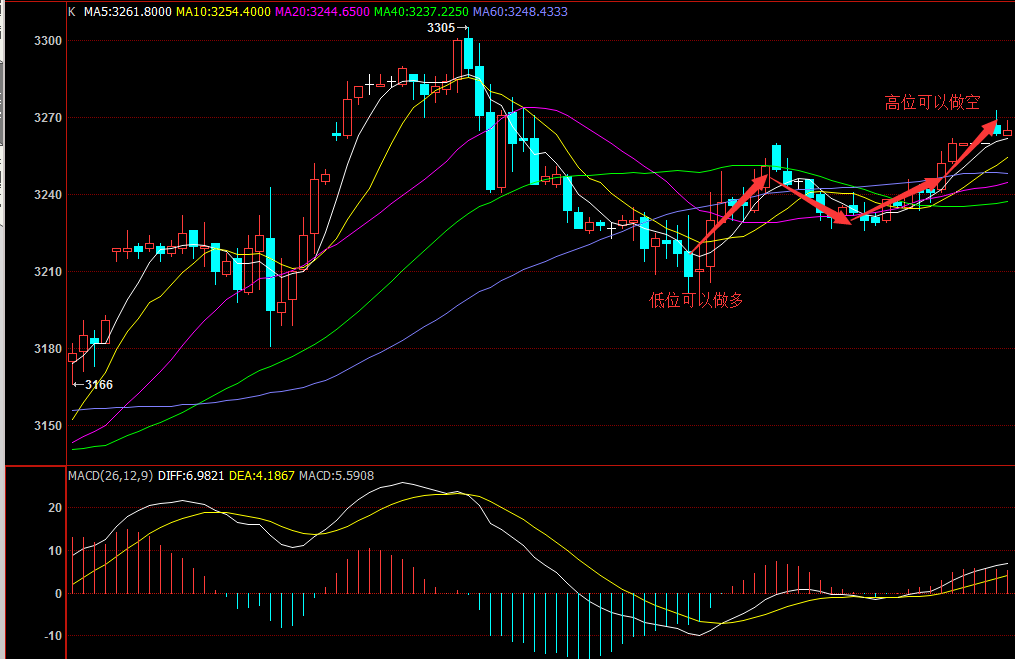
Task: Click the K chart type label
Action: click(72, 12)
